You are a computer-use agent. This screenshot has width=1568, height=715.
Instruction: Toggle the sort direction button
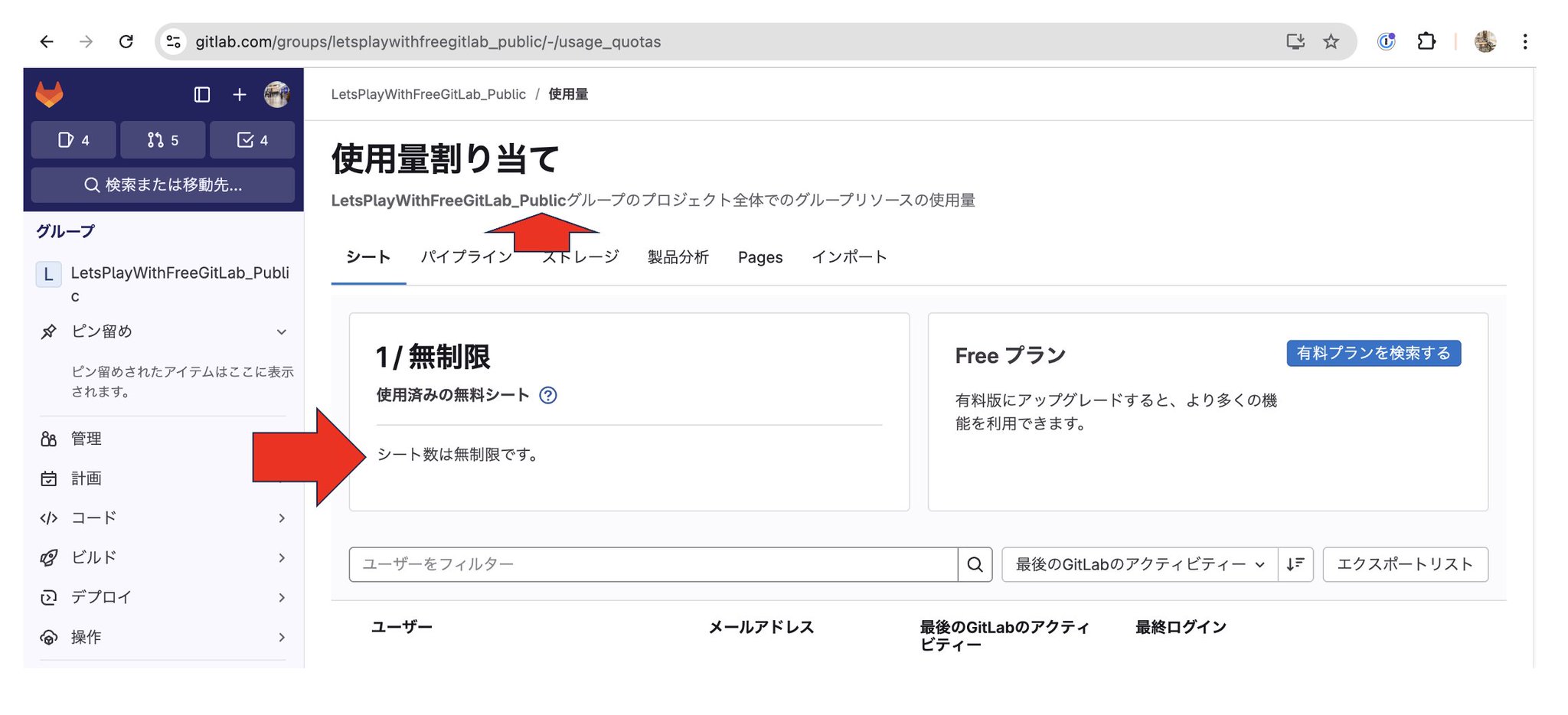pos(1295,564)
